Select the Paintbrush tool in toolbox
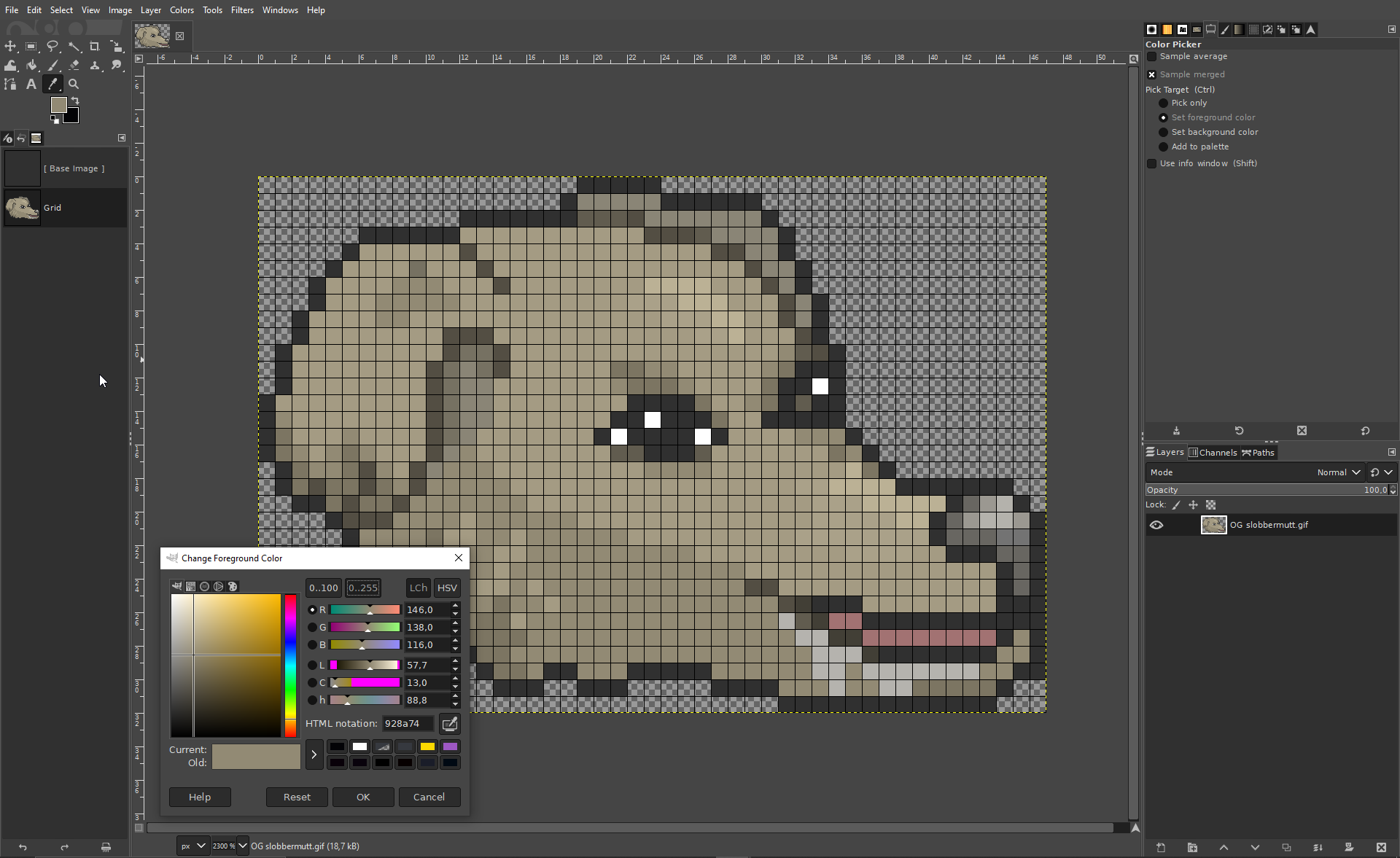The image size is (1400, 858). coord(52,65)
